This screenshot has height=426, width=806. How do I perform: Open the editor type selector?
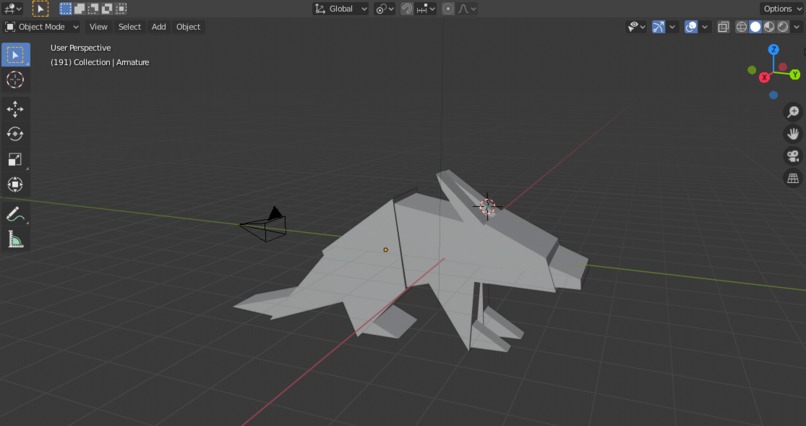(12, 8)
